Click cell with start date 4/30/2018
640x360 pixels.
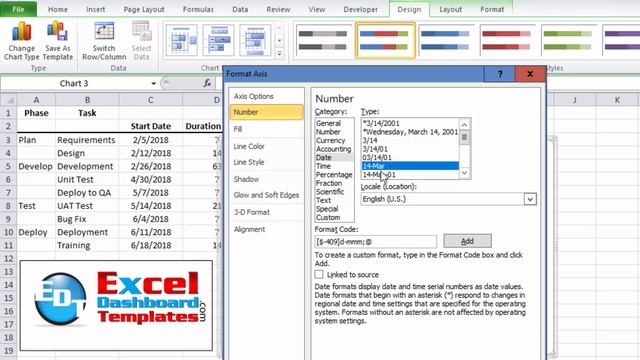(151, 180)
